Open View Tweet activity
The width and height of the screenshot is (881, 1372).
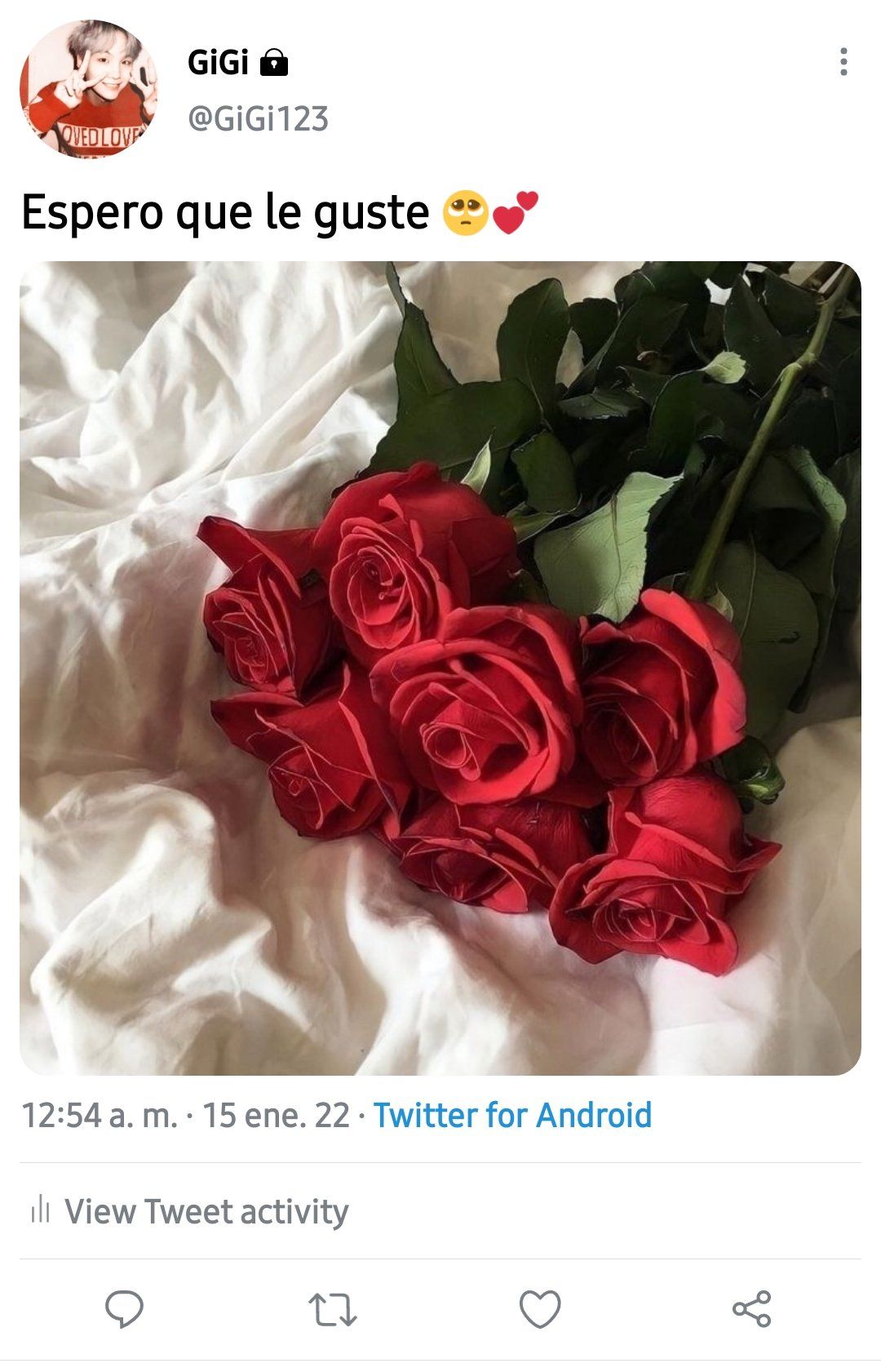(x=206, y=1211)
